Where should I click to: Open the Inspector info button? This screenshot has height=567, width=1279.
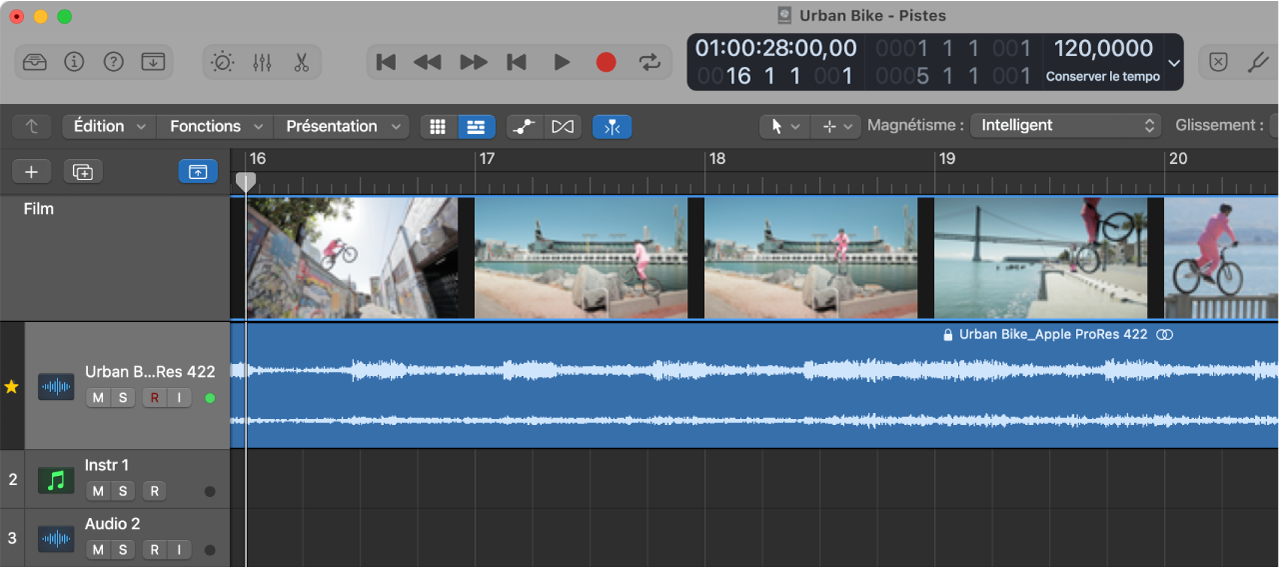(74, 62)
